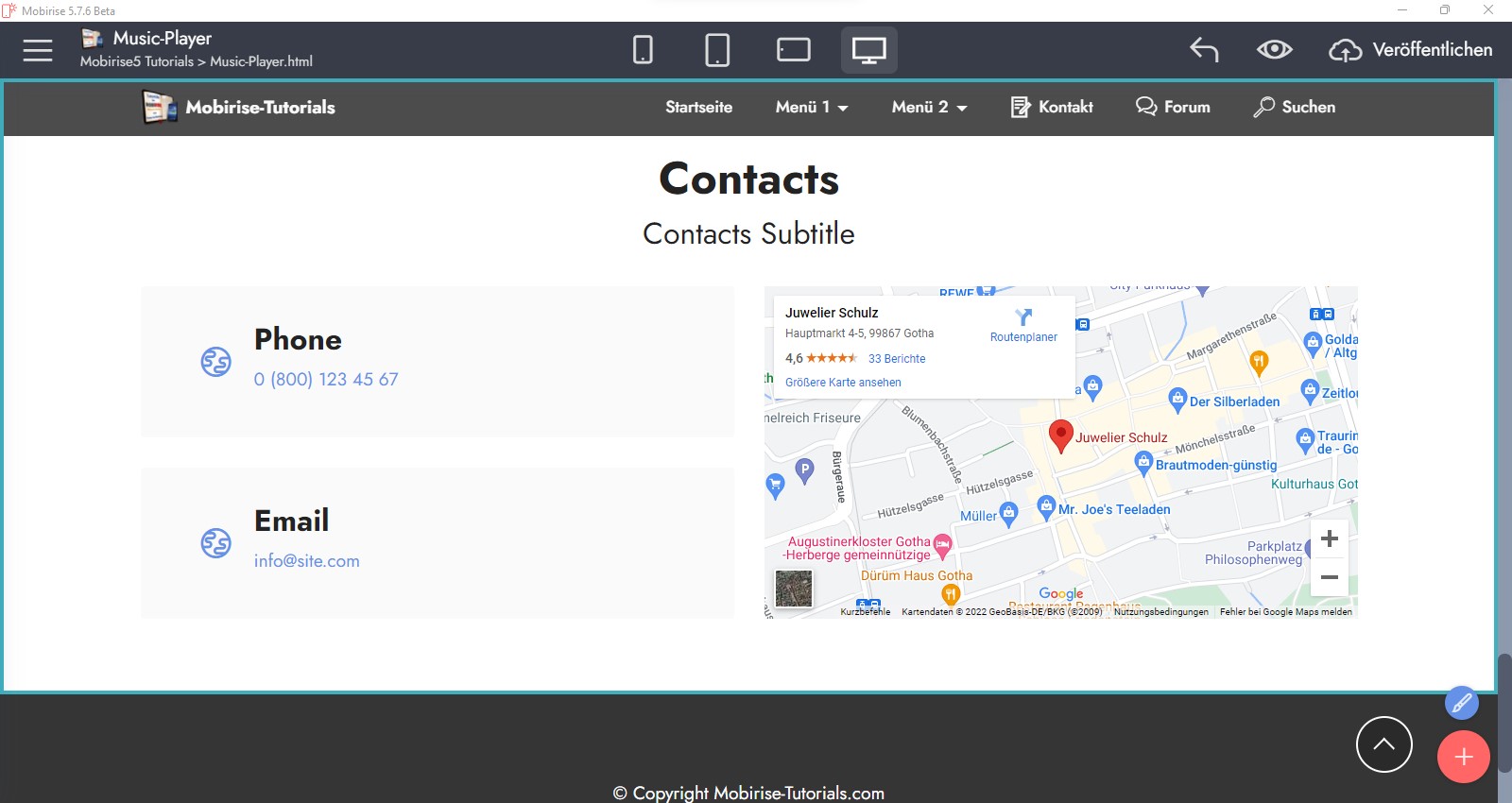Viewport: 1512px width, 803px height.
Task: Zoom in on the map
Action: click(1329, 538)
